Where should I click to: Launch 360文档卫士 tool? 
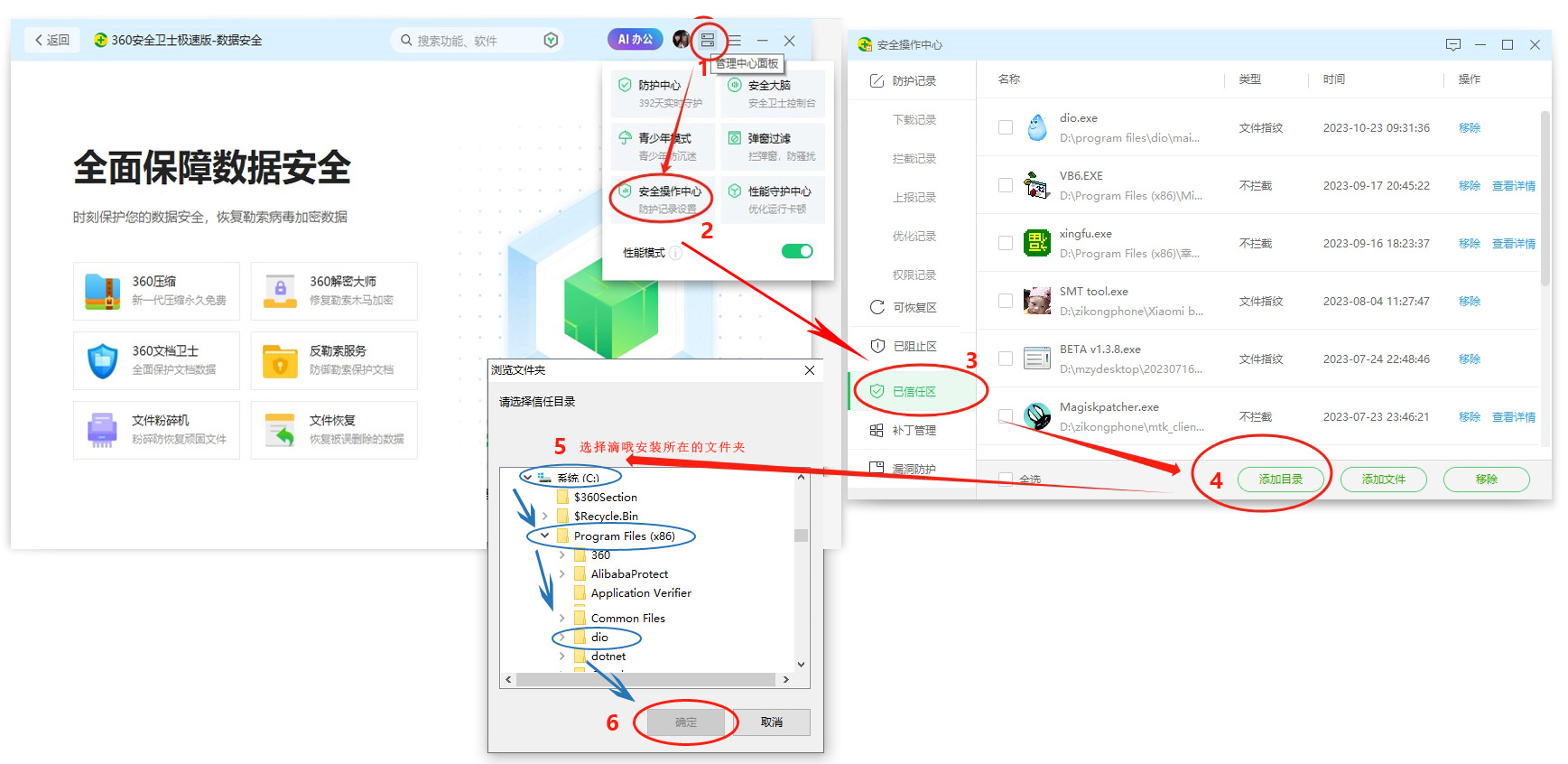[x=156, y=360]
